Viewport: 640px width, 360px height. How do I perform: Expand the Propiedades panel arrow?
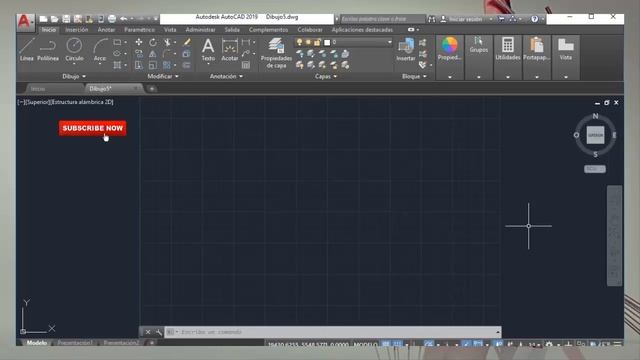450,77
